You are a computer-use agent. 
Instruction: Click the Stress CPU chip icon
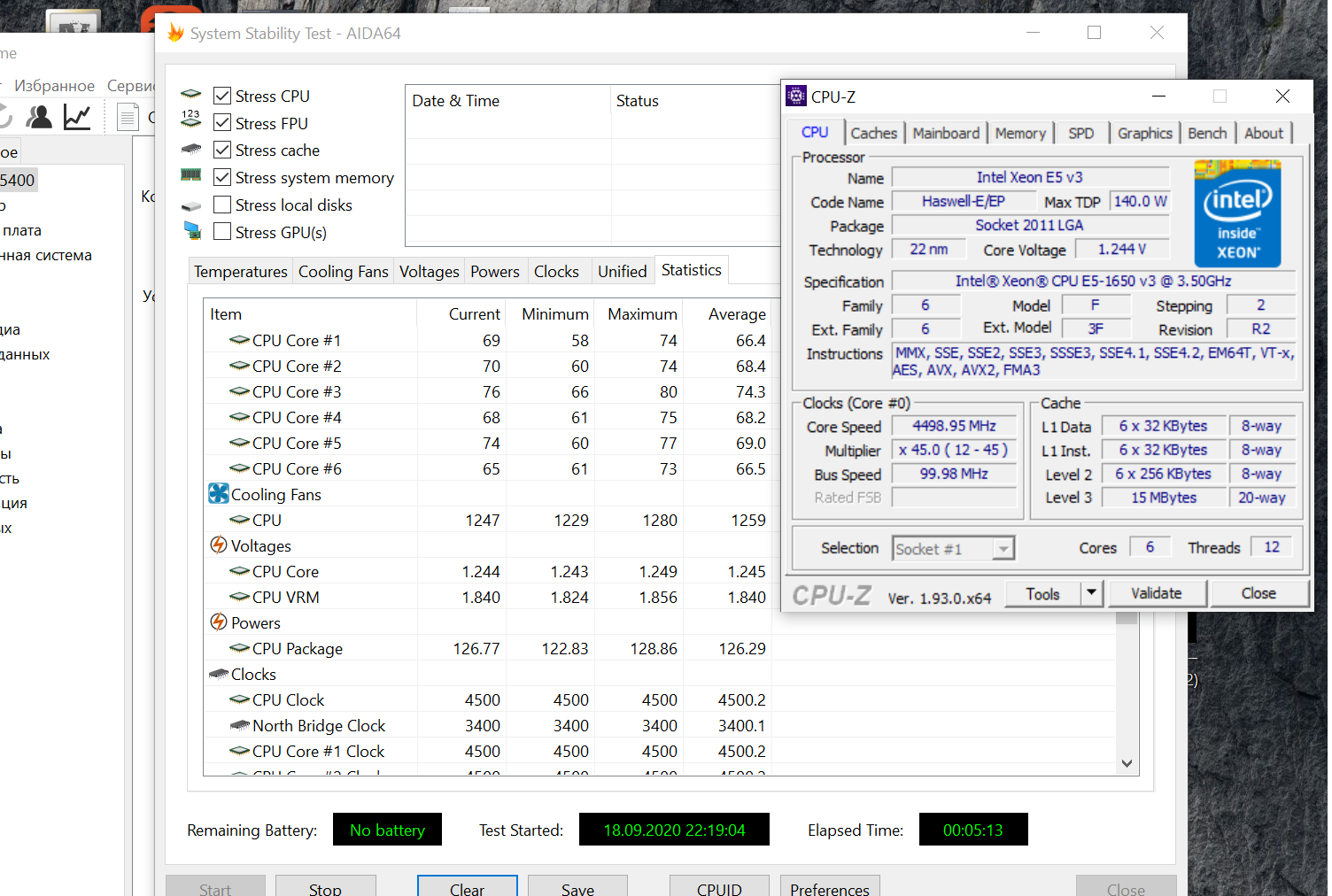pyautogui.click(x=191, y=94)
